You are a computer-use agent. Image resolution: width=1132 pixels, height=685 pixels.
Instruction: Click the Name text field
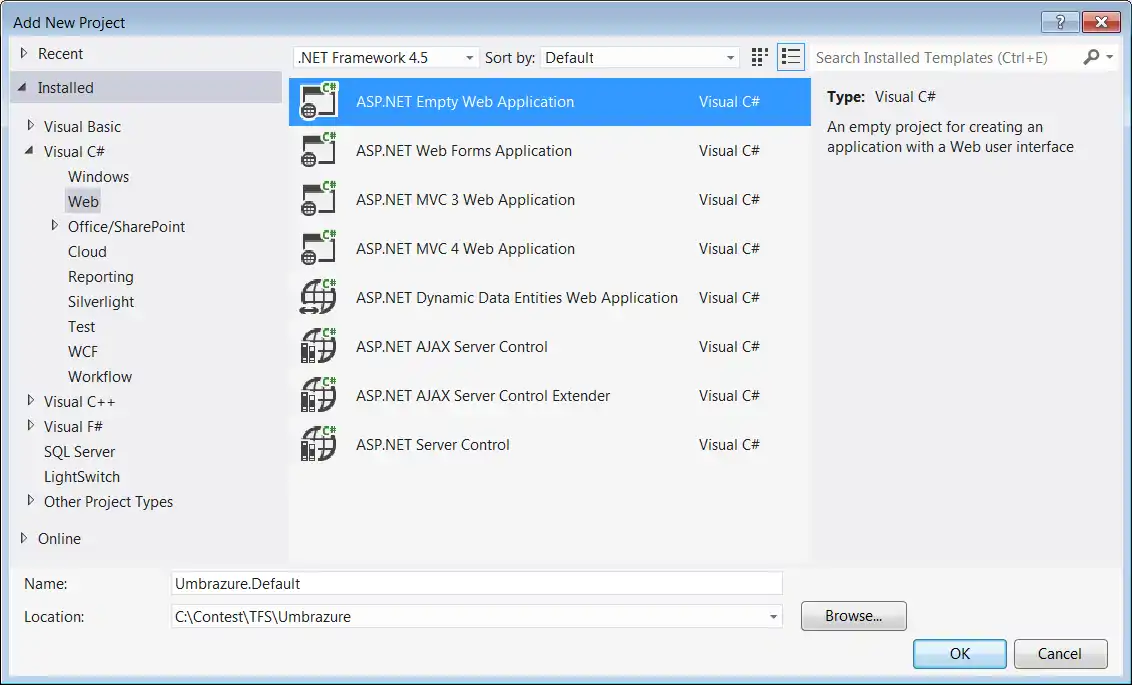coord(476,583)
